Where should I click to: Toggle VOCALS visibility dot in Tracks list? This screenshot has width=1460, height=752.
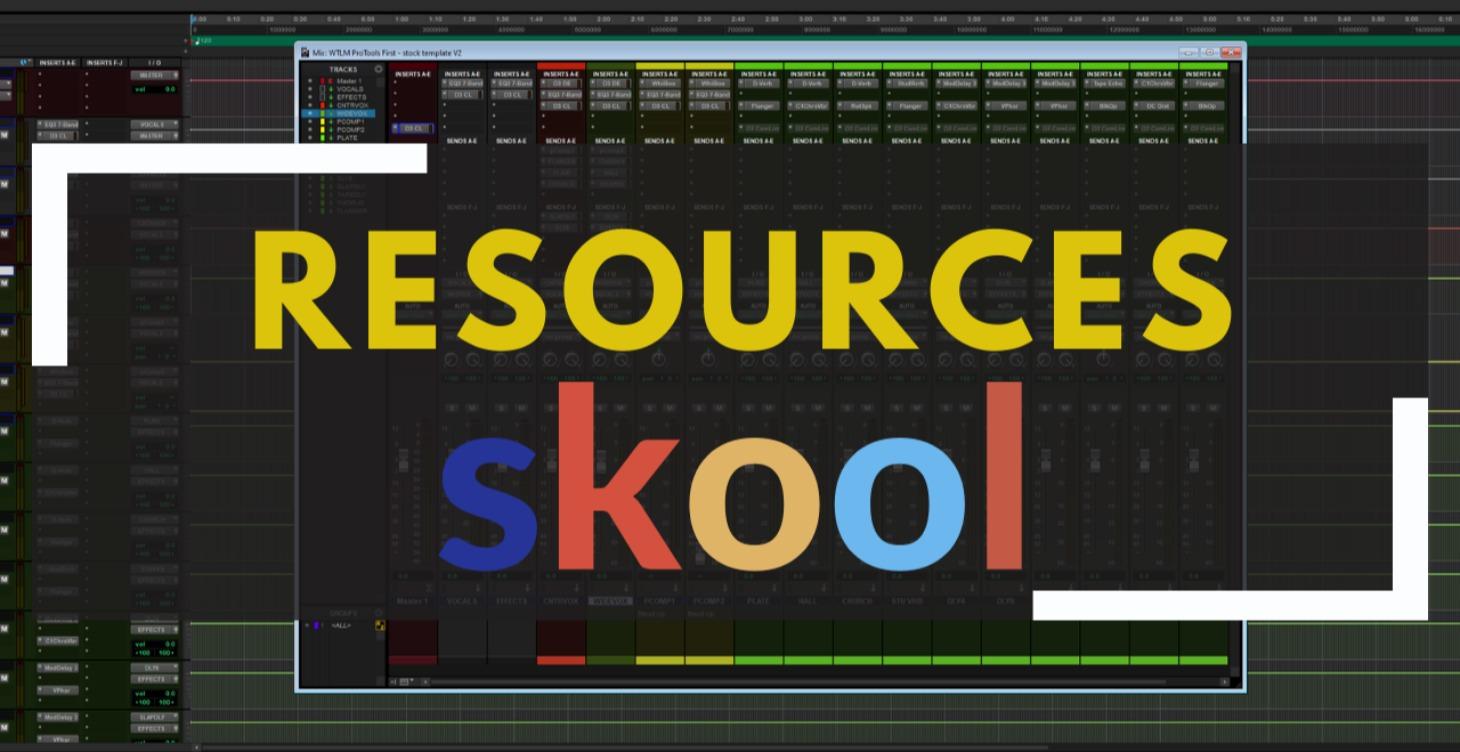(310, 90)
